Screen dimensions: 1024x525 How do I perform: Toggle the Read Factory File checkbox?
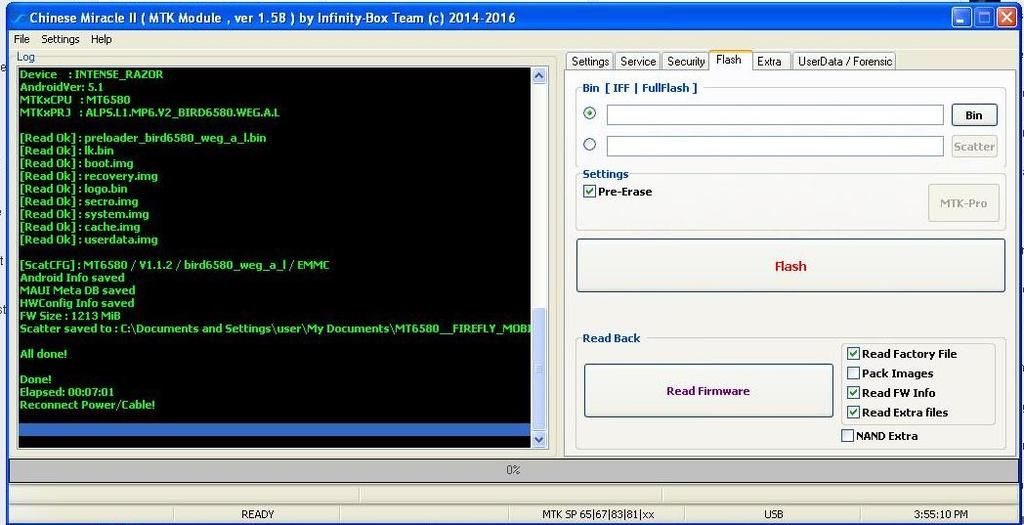click(x=853, y=354)
